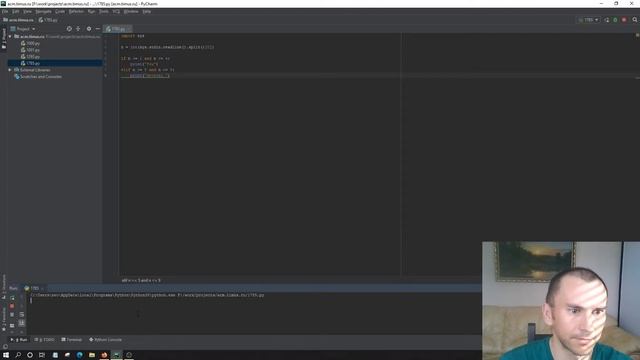Open the Refactor menu
The height and width of the screenshot is (360, 640).
(x=76, y=11)
